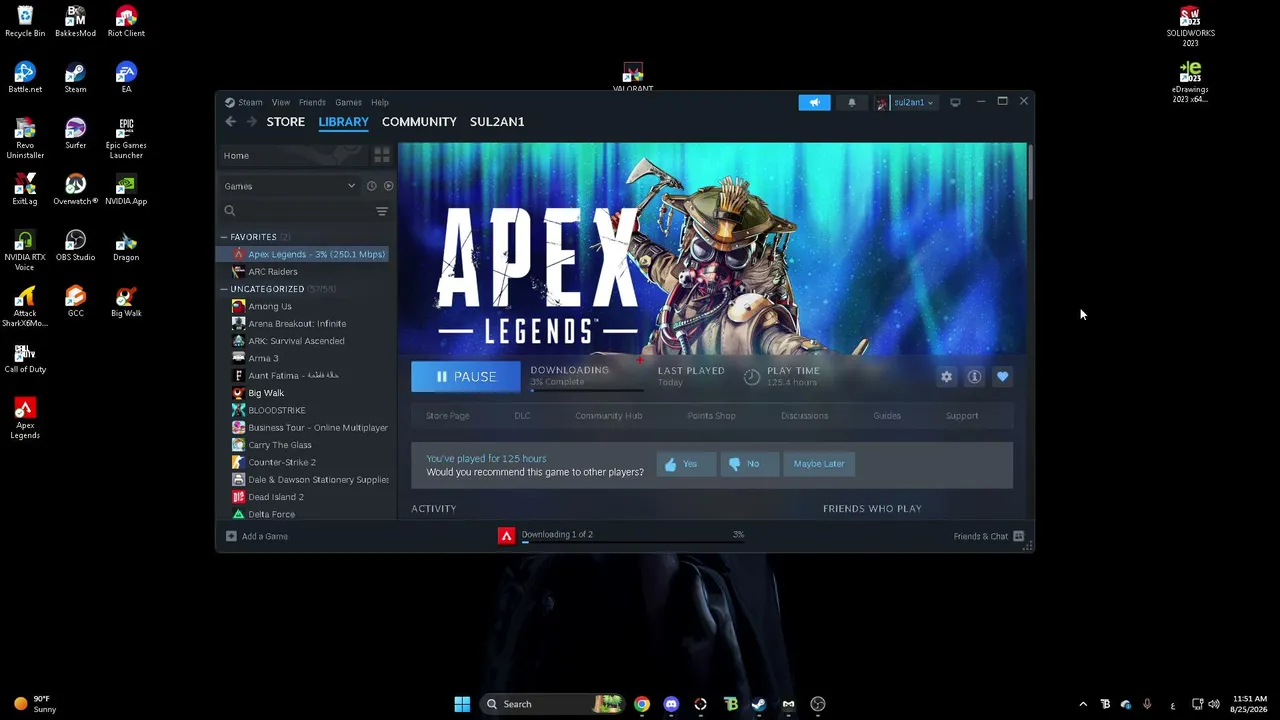Screen dimensions: 1280x720
Task: Open the Community Hub link
Action: tap(608, 416)
